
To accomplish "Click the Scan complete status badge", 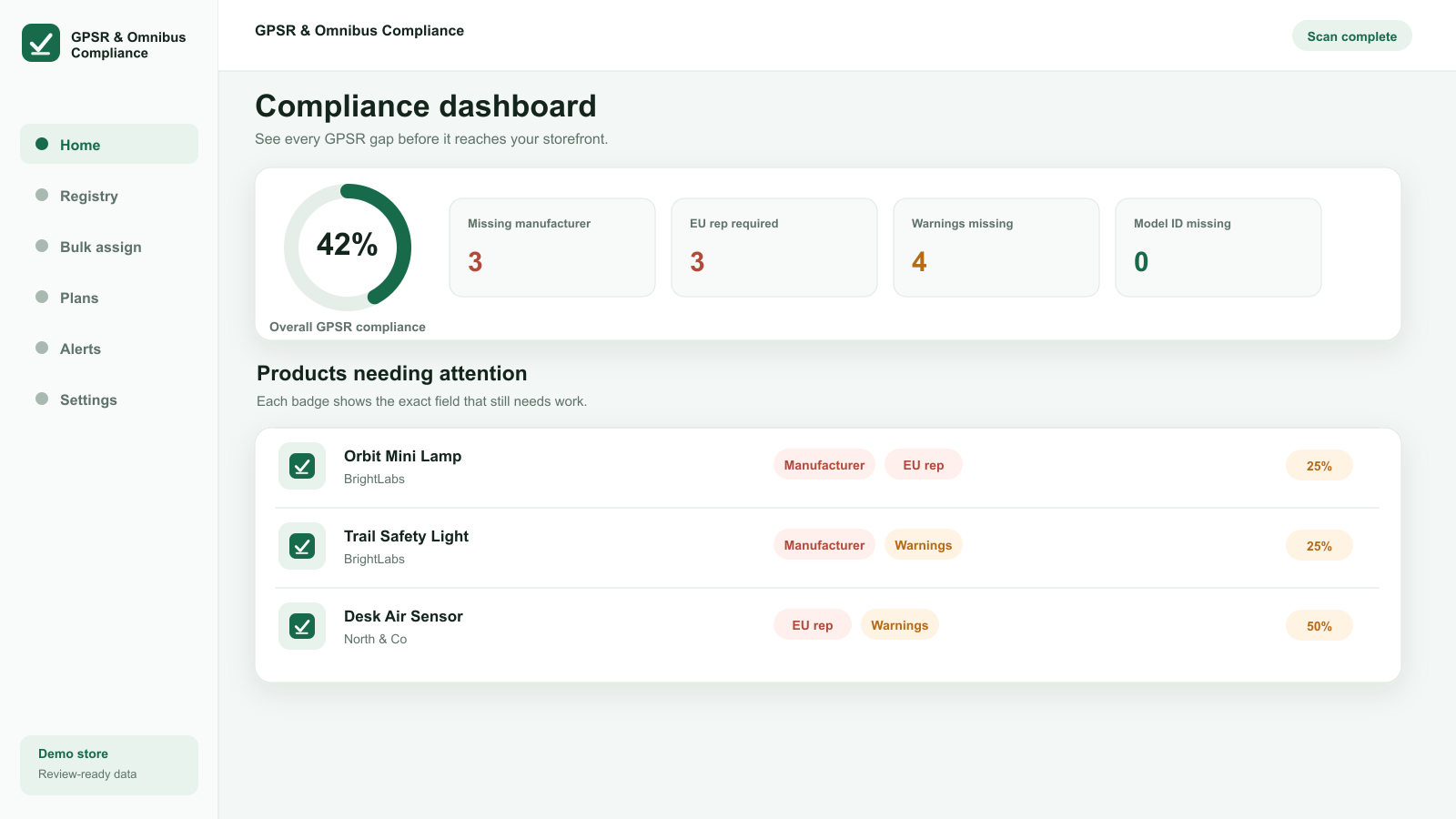I will pyautogui.click(x=1352, y=35).
